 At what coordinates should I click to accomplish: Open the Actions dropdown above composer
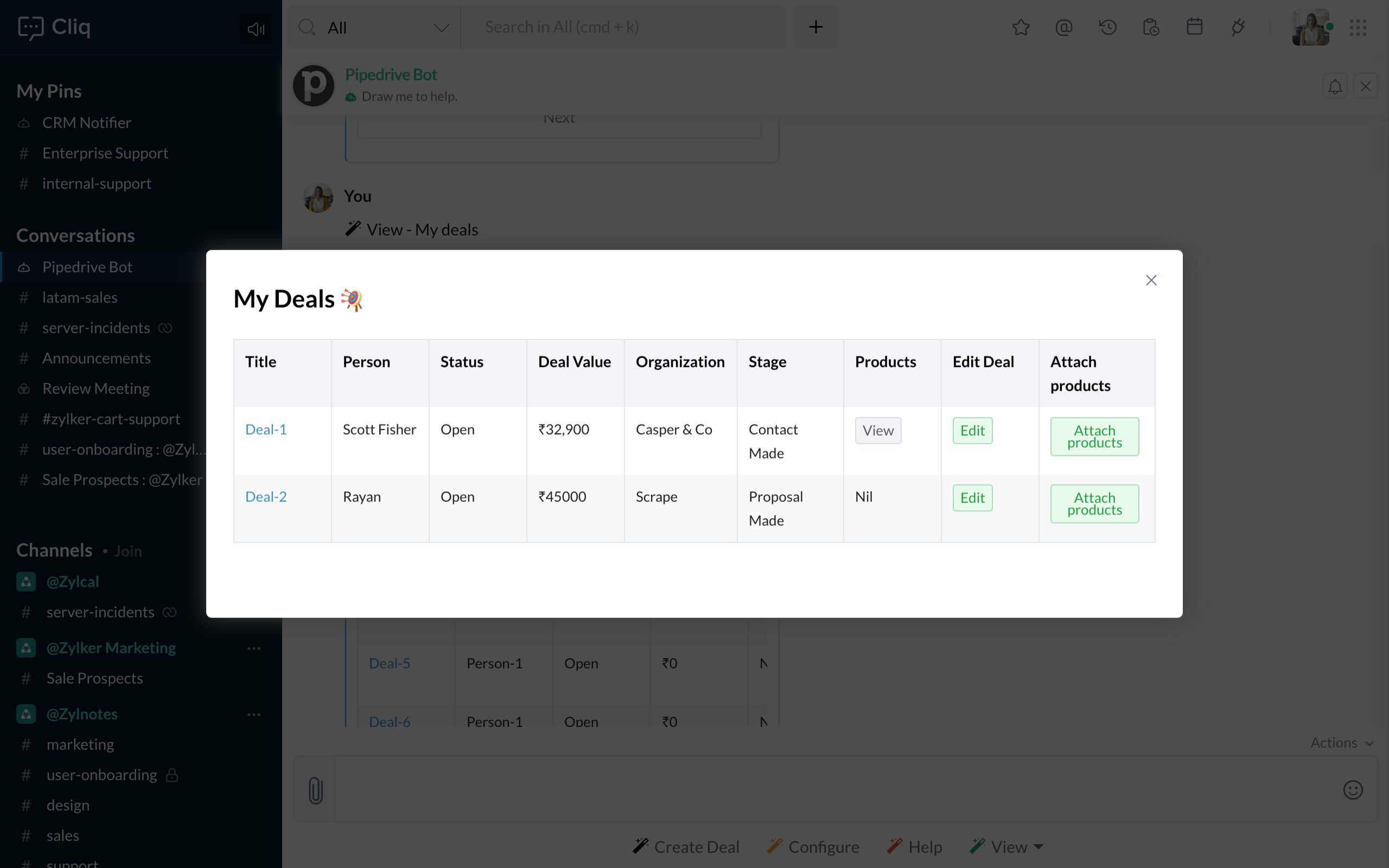click(x=1342, y=743)
